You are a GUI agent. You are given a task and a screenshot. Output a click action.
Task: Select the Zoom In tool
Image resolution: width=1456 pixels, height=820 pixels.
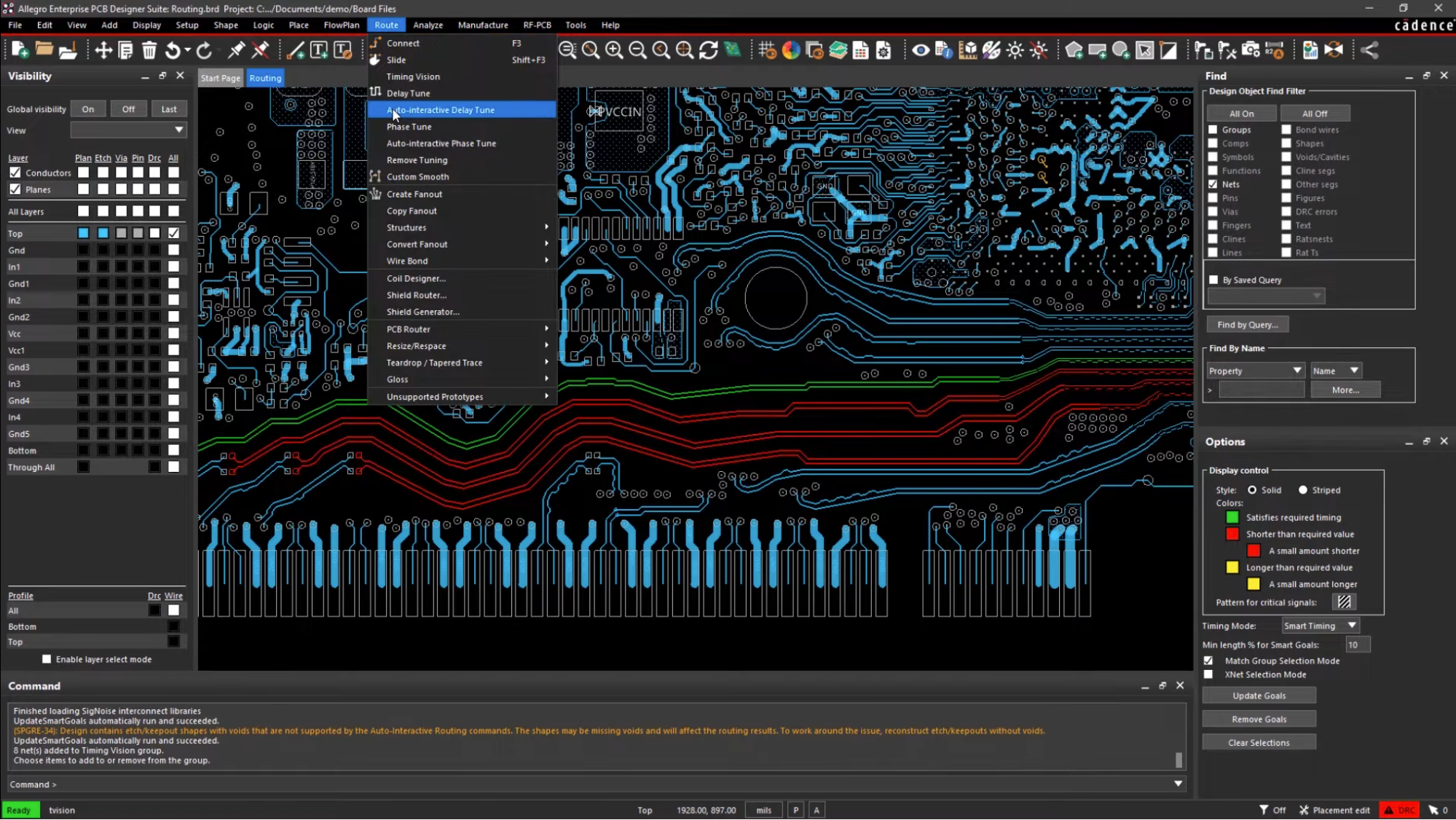(x=614, y=50)
